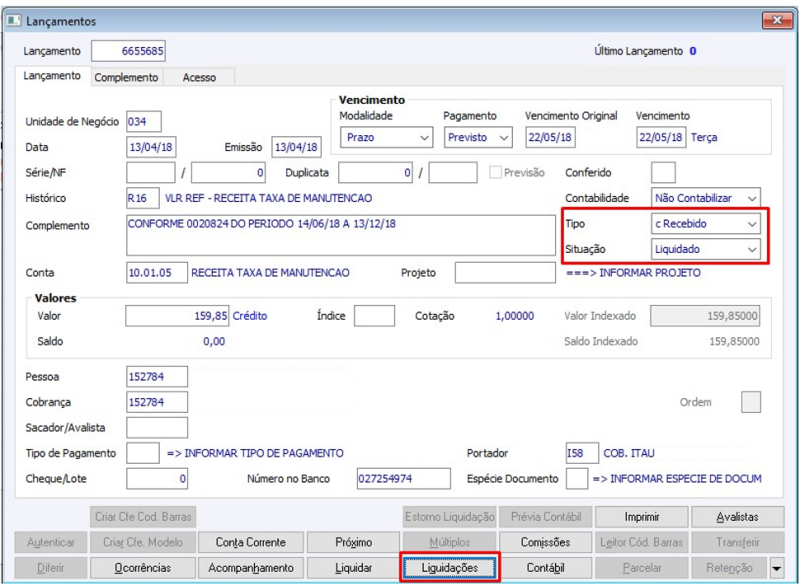Viewport: 800px width, 586px height.
Task: Switch to the Complemento tab
Action: (127, 78)
